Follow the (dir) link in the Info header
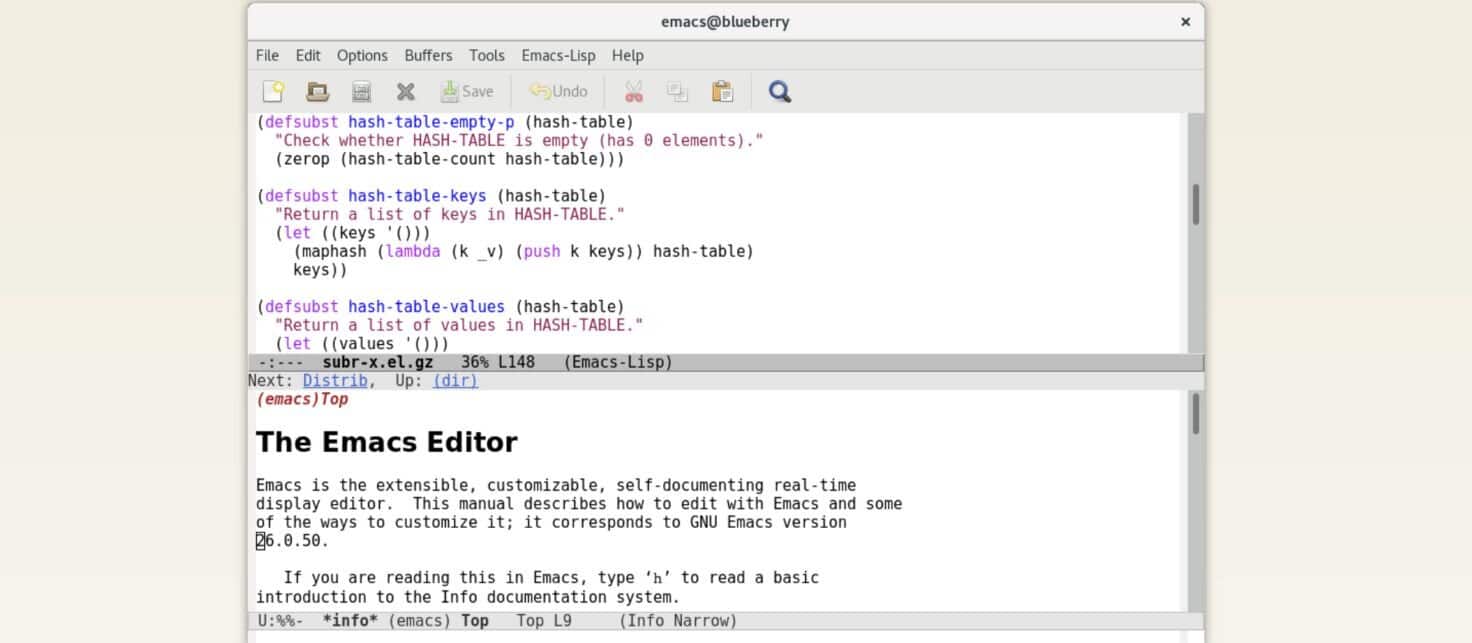1472x643 pixels. click(x=454, y=380)
